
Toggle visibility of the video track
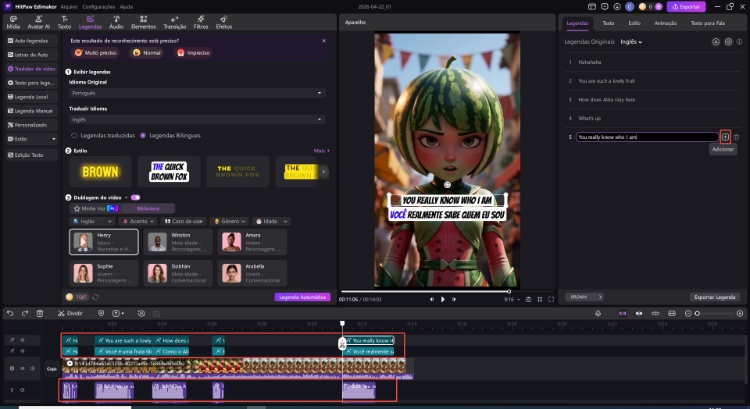(x=22, y=368)
